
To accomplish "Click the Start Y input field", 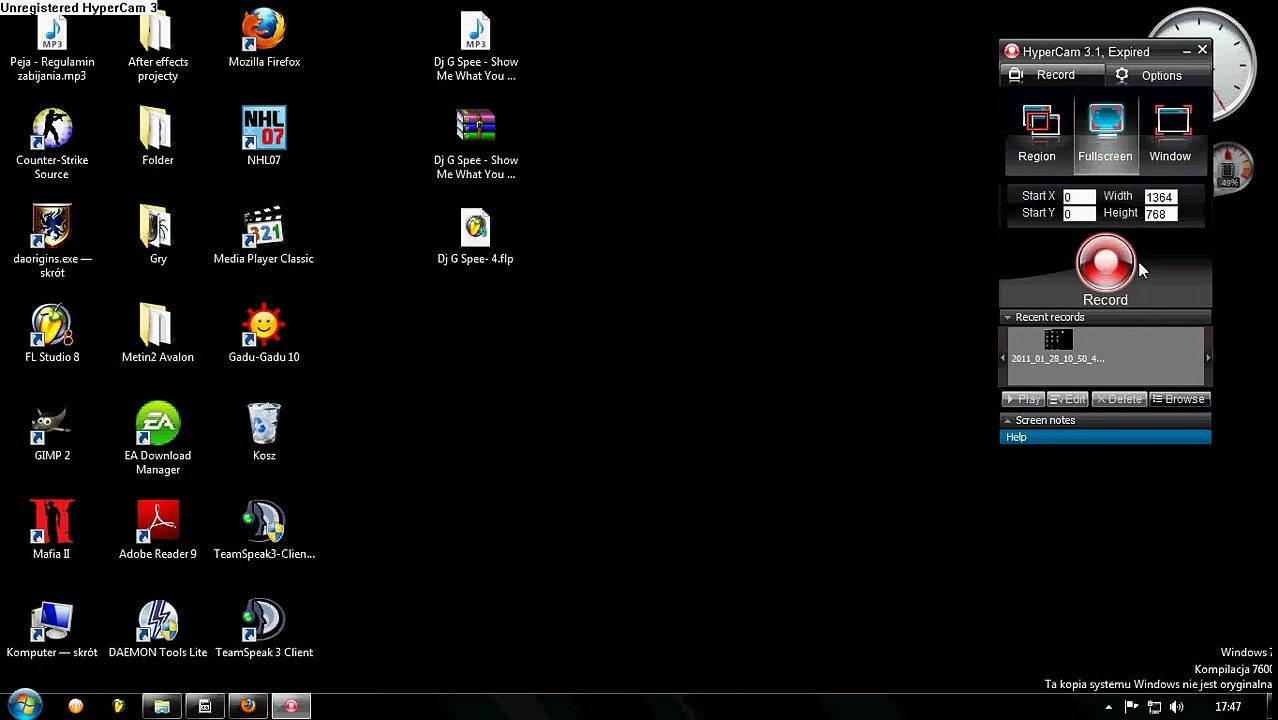I will click(x=1079, y=214).
